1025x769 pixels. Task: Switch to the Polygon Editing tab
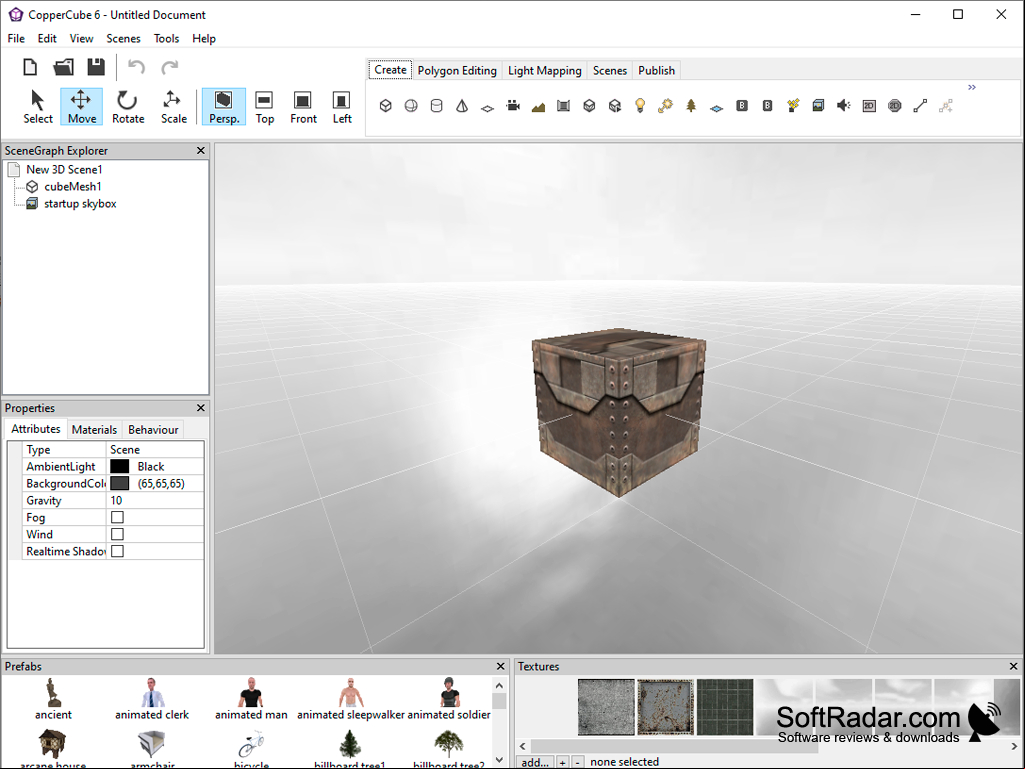[x=457, y=71]
